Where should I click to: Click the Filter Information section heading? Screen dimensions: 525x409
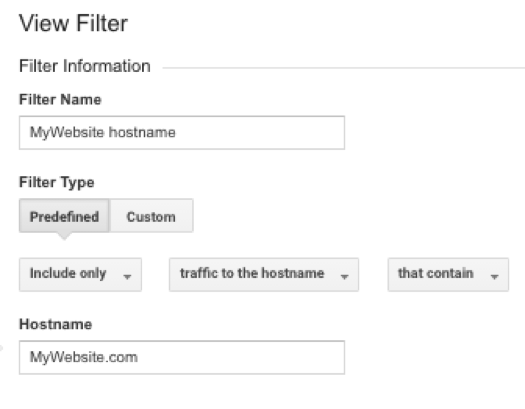[85, 66]
